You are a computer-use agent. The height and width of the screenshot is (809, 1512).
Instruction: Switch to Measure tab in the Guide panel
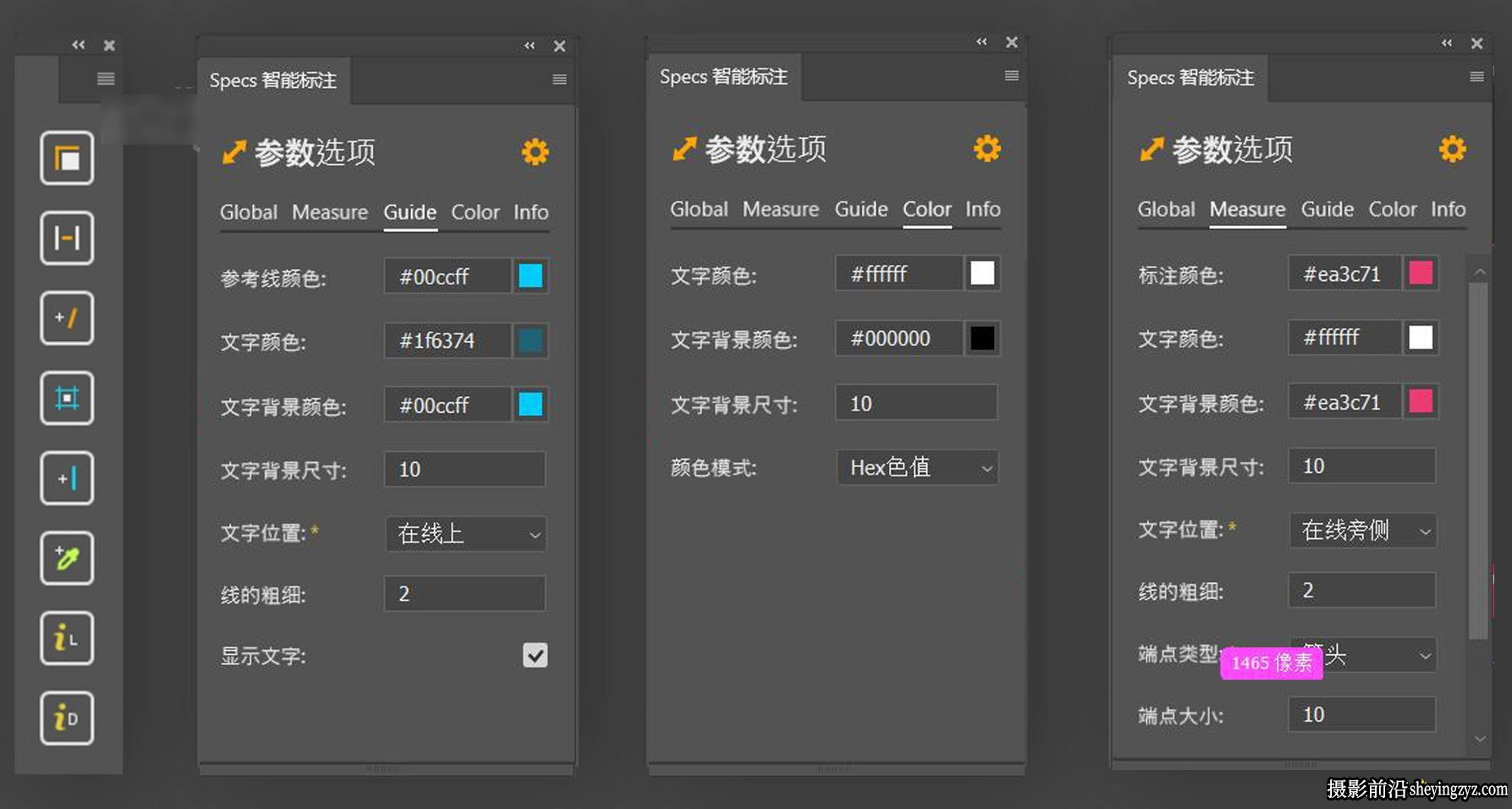(330, 212)
